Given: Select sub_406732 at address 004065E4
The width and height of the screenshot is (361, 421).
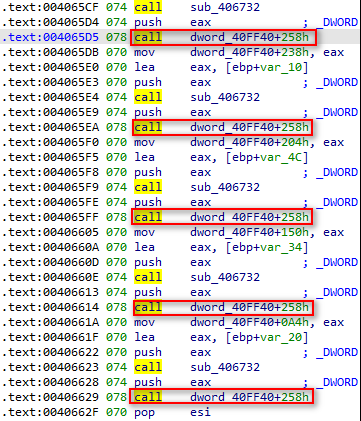Looking at the screenshot, I should 225,97.
